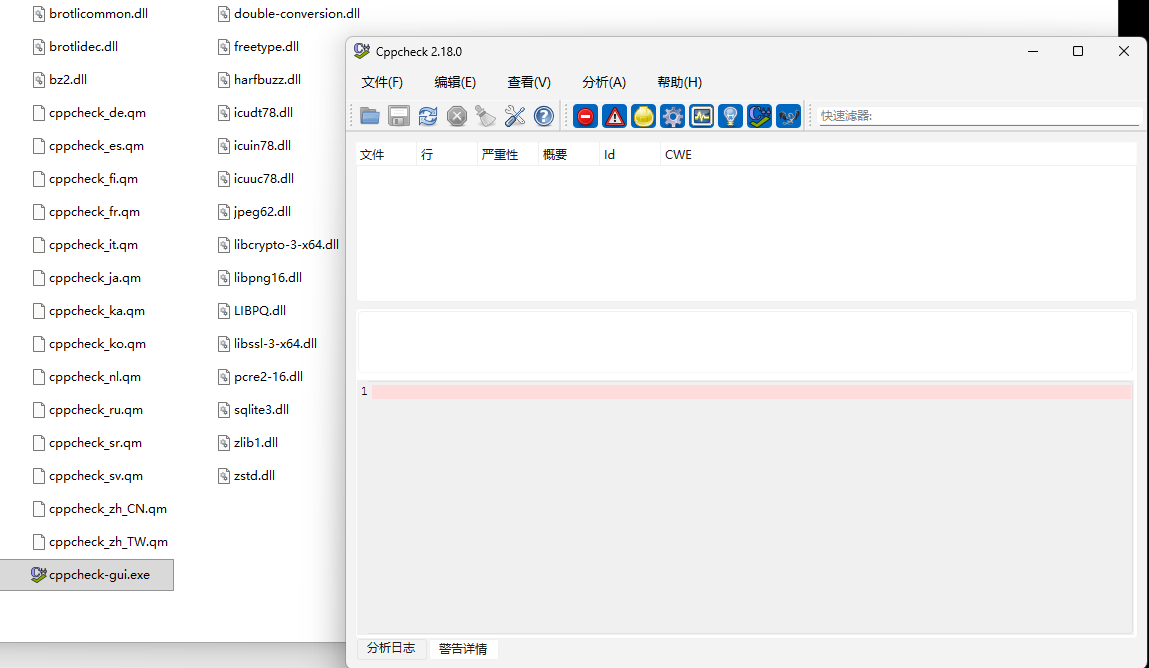
Task: Sort by the 文件 column header
Action: (386, 155)
